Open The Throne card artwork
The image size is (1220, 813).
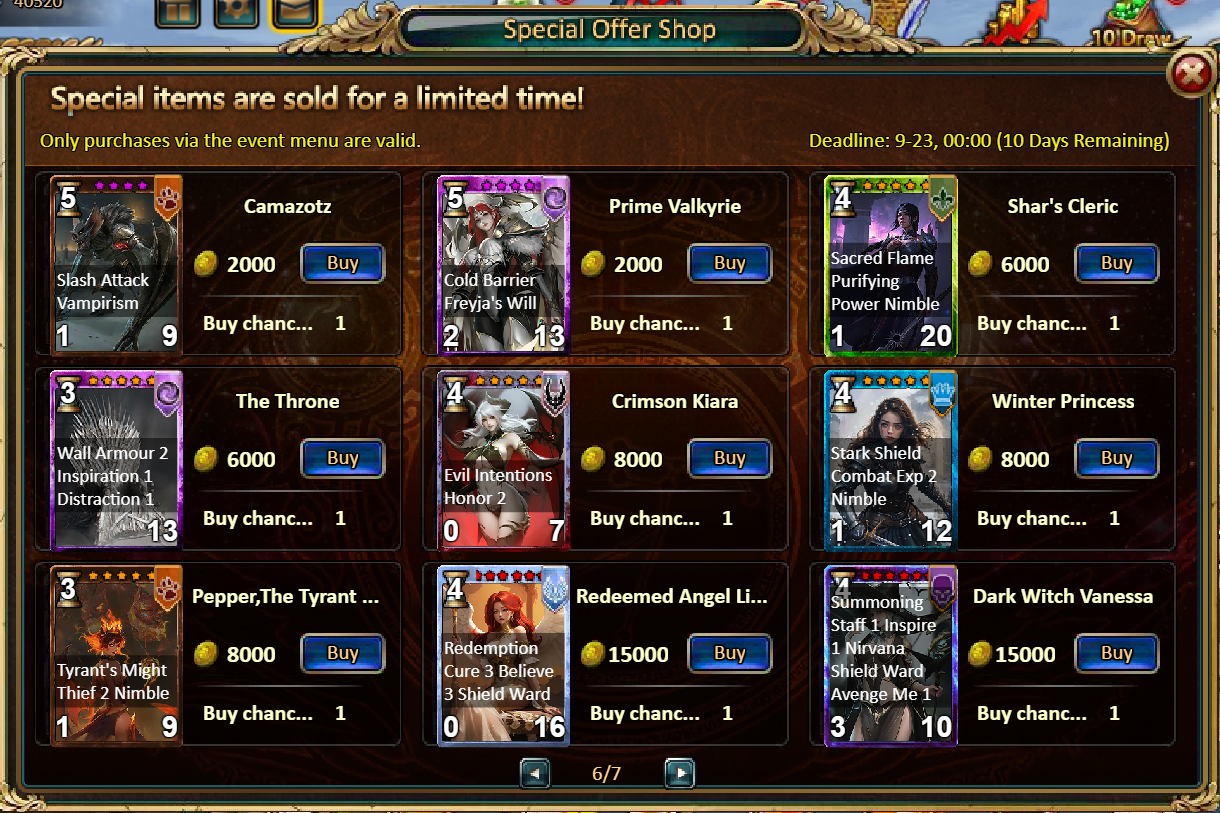tap(116, 460)
